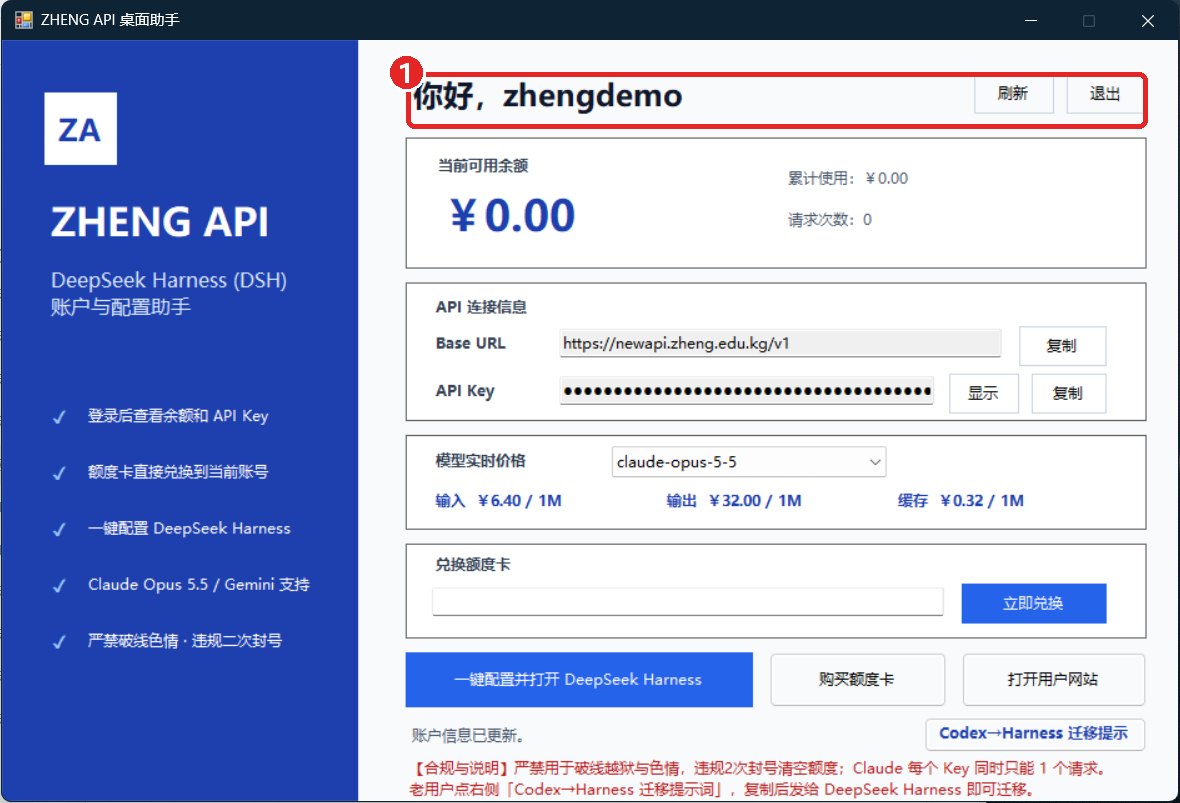This screenshot has height=803, width=1180.
Task: Copy the Base URL with 复制
Action: 1062,346
